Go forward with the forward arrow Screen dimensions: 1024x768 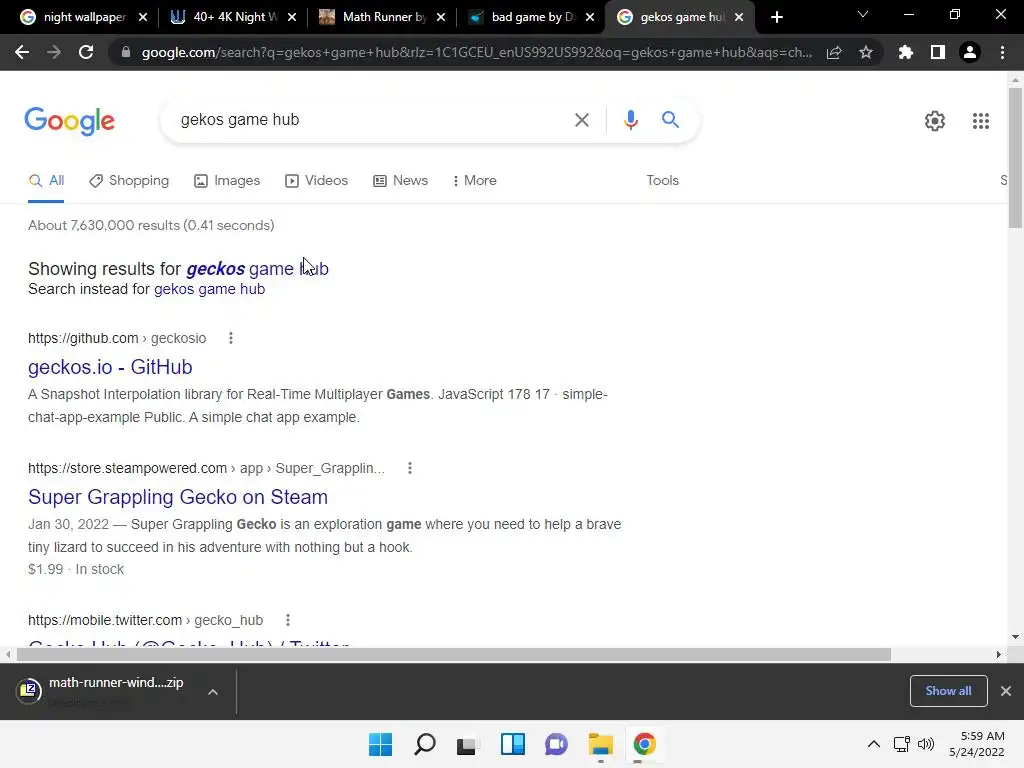(x=54, y=52)
